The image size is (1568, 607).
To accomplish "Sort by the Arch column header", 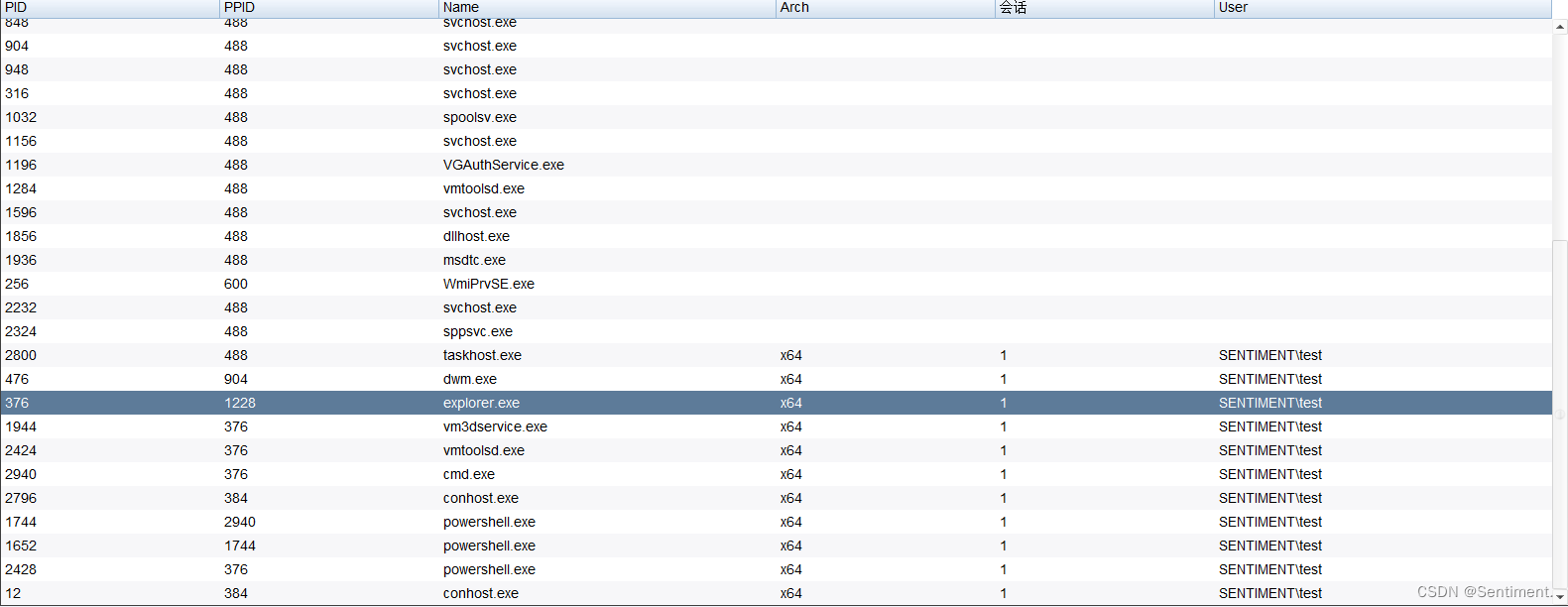I will click(885, 8).
